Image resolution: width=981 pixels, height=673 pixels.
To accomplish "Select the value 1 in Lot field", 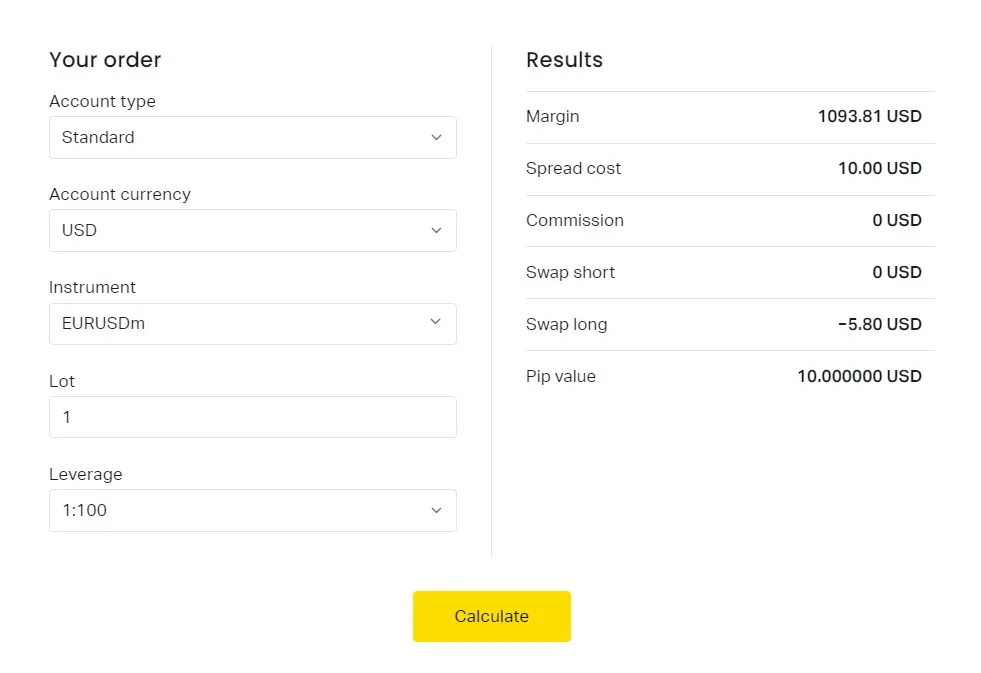I will point(66,417).
